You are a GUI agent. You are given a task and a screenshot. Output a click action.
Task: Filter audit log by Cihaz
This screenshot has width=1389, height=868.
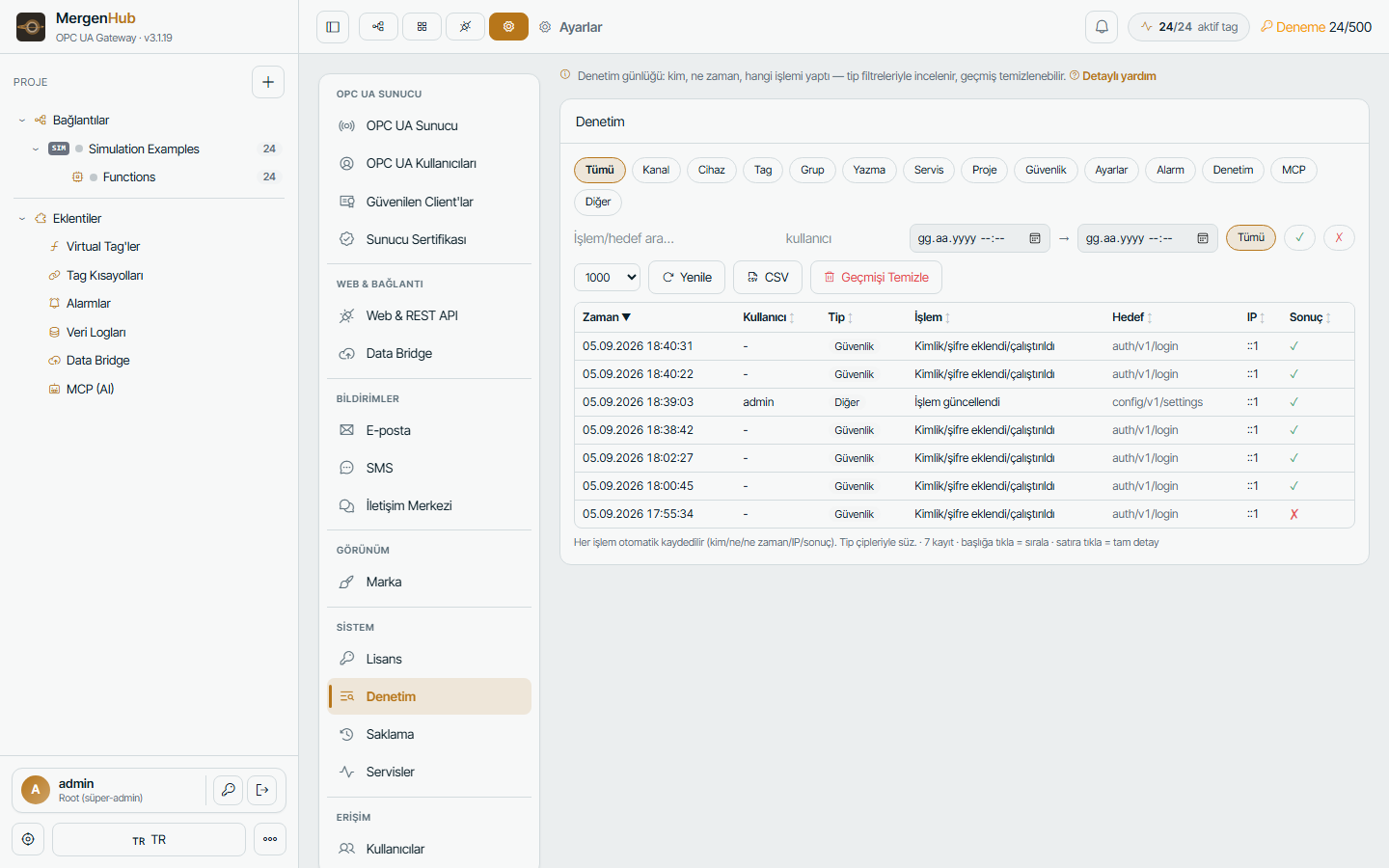point(712,170)
